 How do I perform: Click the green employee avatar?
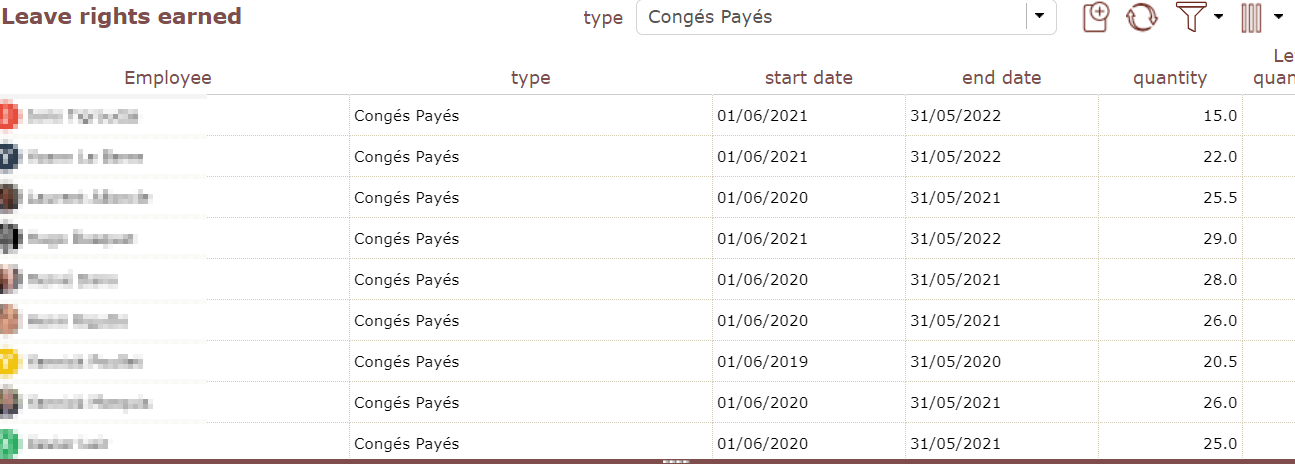(x=8, y=443)
